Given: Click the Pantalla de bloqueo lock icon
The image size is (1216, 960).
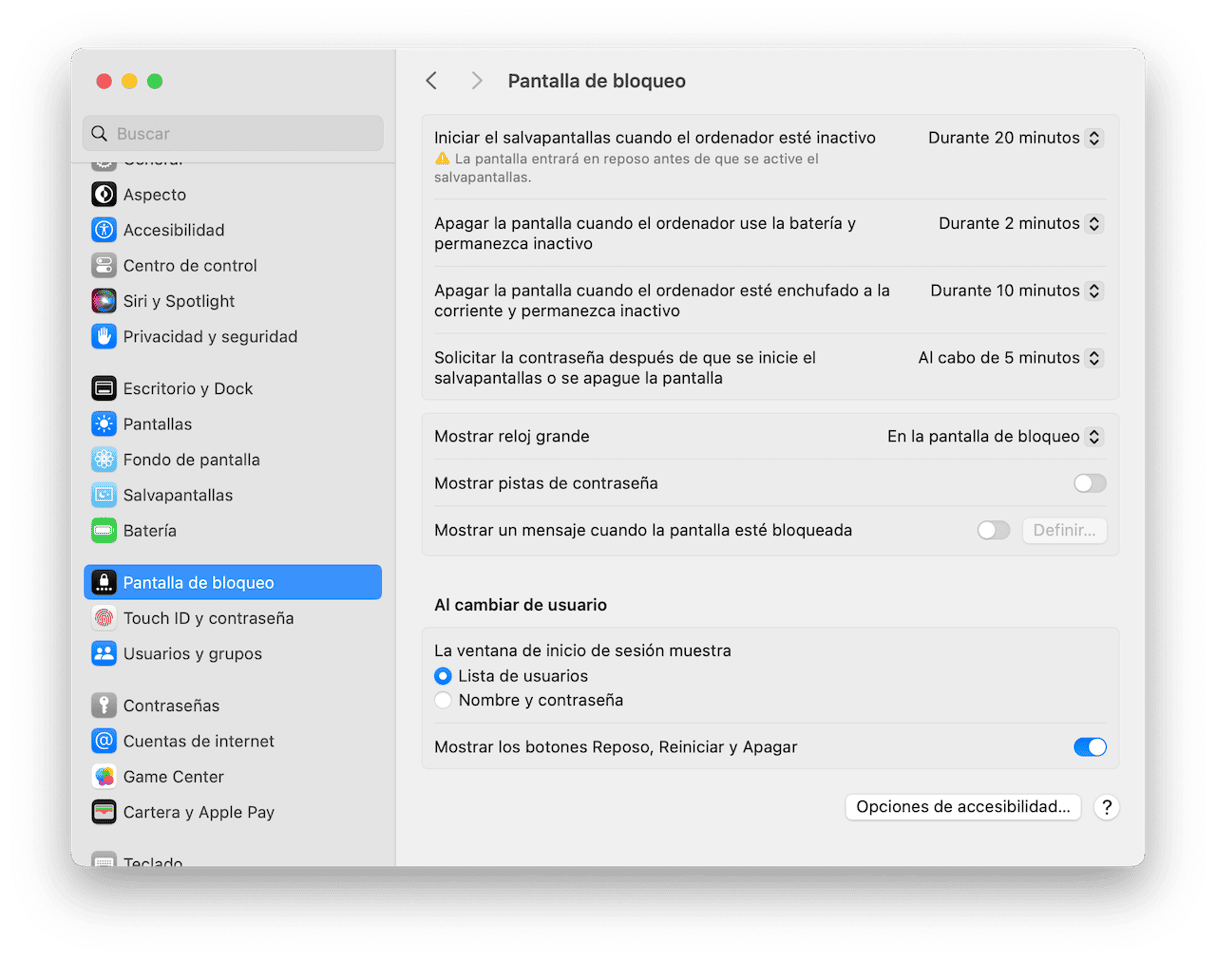Looking at the screenshot, I should (x=104, y=583).
